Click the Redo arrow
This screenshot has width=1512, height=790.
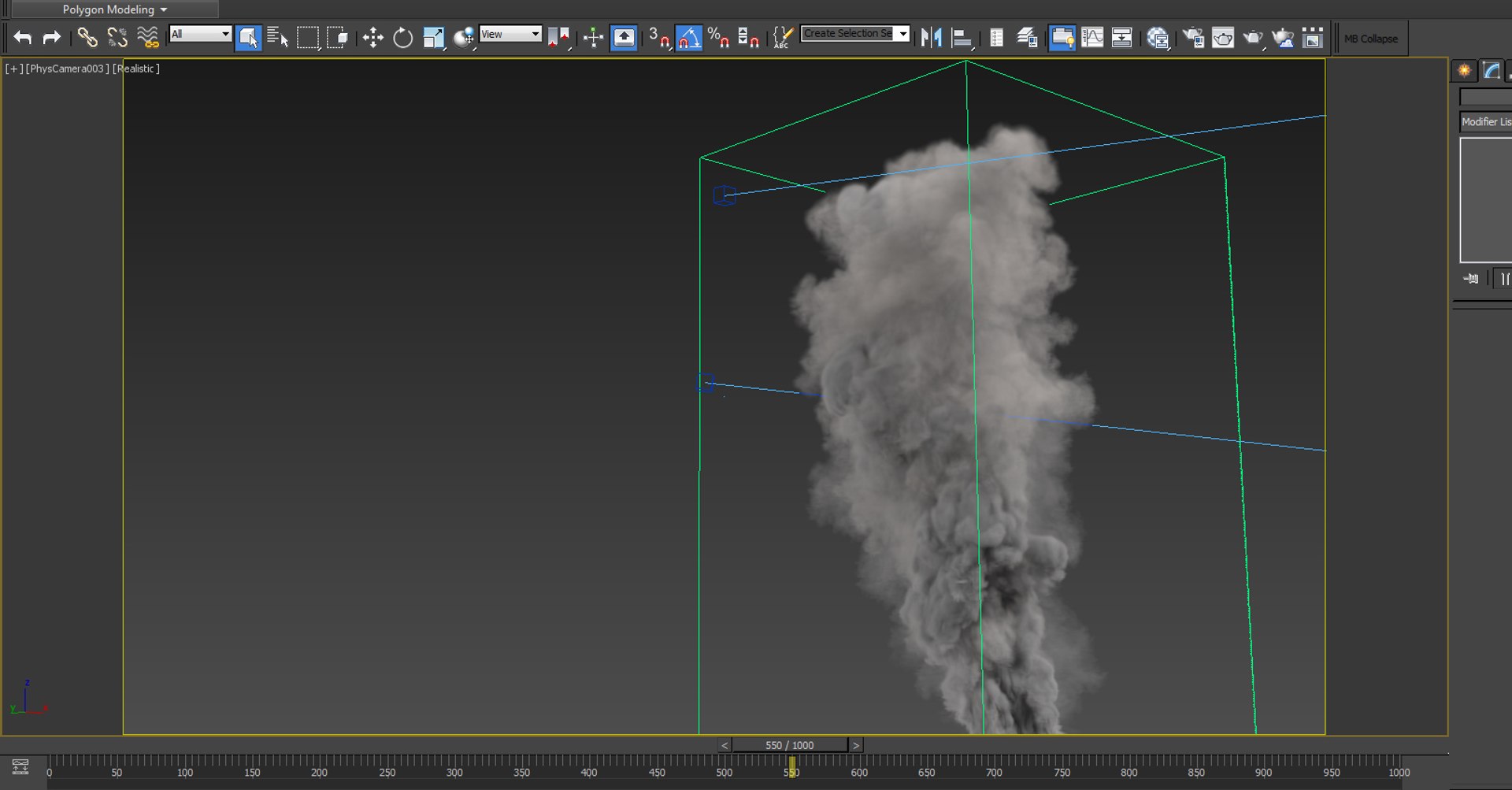click(x=52, y=38)
